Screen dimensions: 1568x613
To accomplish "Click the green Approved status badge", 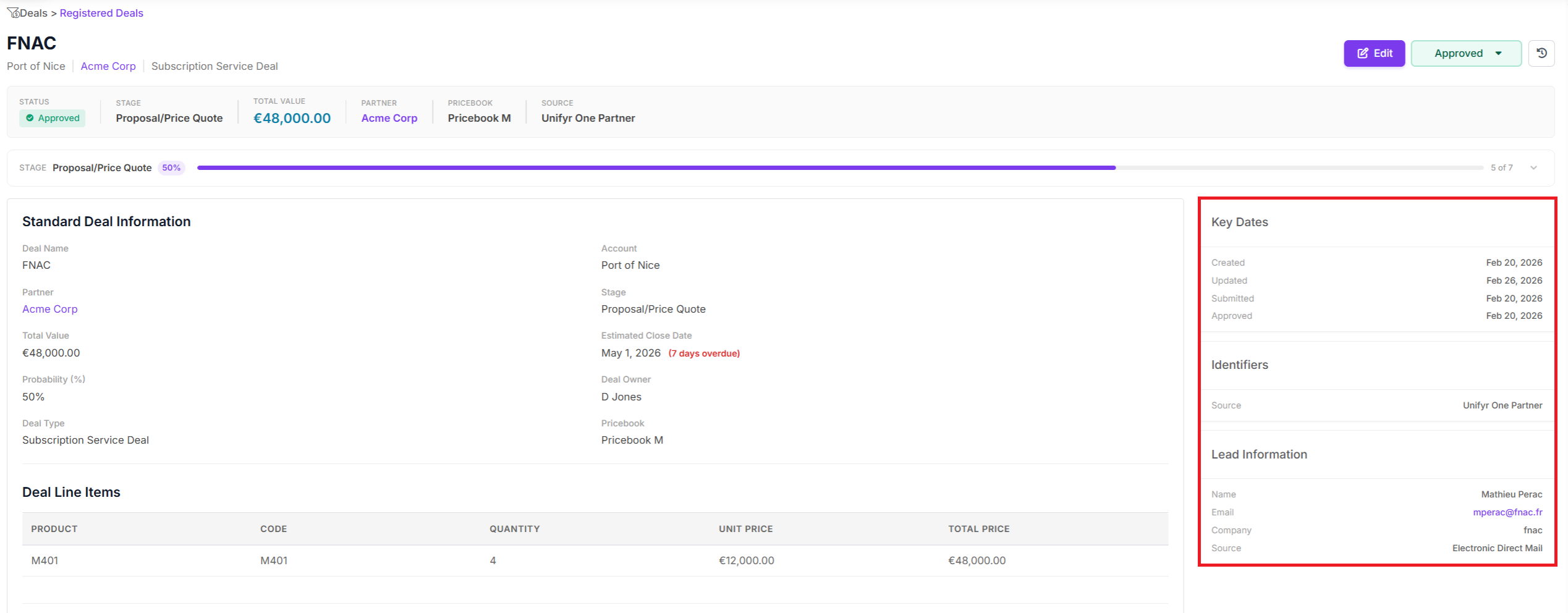I will coord(53,118).
